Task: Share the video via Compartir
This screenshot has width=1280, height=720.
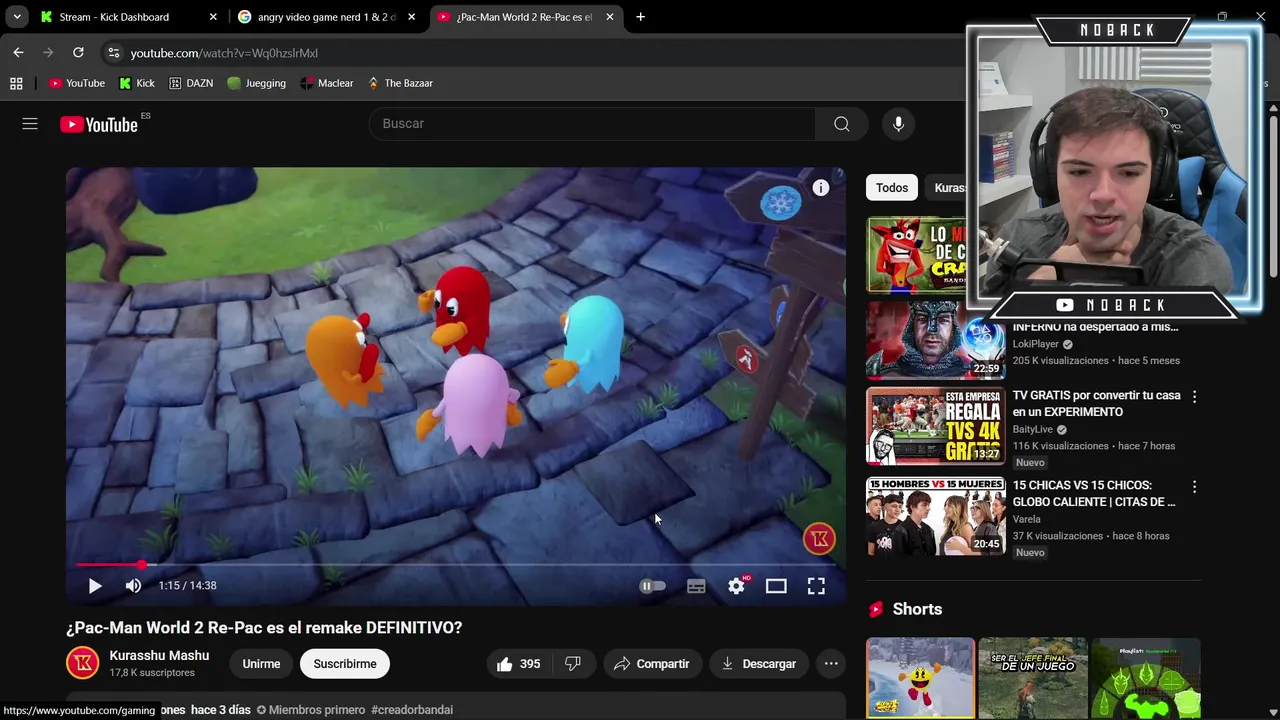Action: point(652,664)
